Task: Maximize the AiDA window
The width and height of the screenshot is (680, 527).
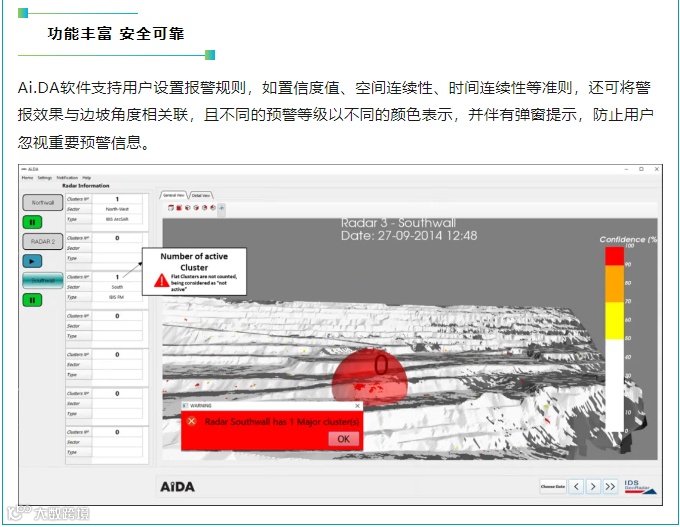Action: (x=641, y=169)
